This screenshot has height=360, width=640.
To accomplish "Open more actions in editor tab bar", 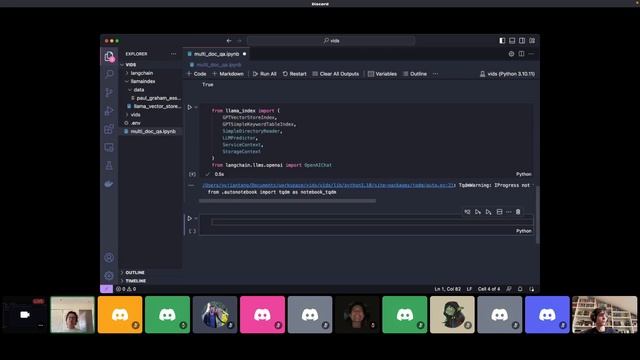I will pos(531,54).
